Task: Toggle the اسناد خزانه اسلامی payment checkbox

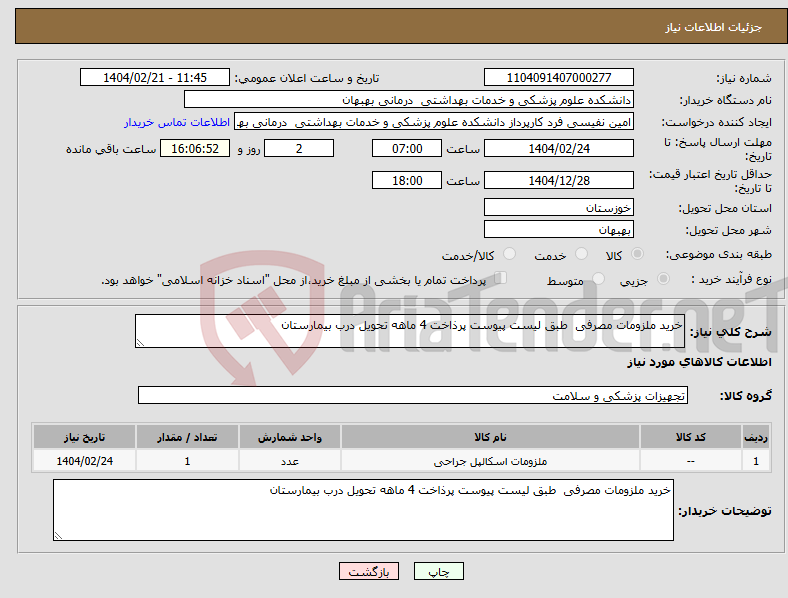Action: point(500,278)
